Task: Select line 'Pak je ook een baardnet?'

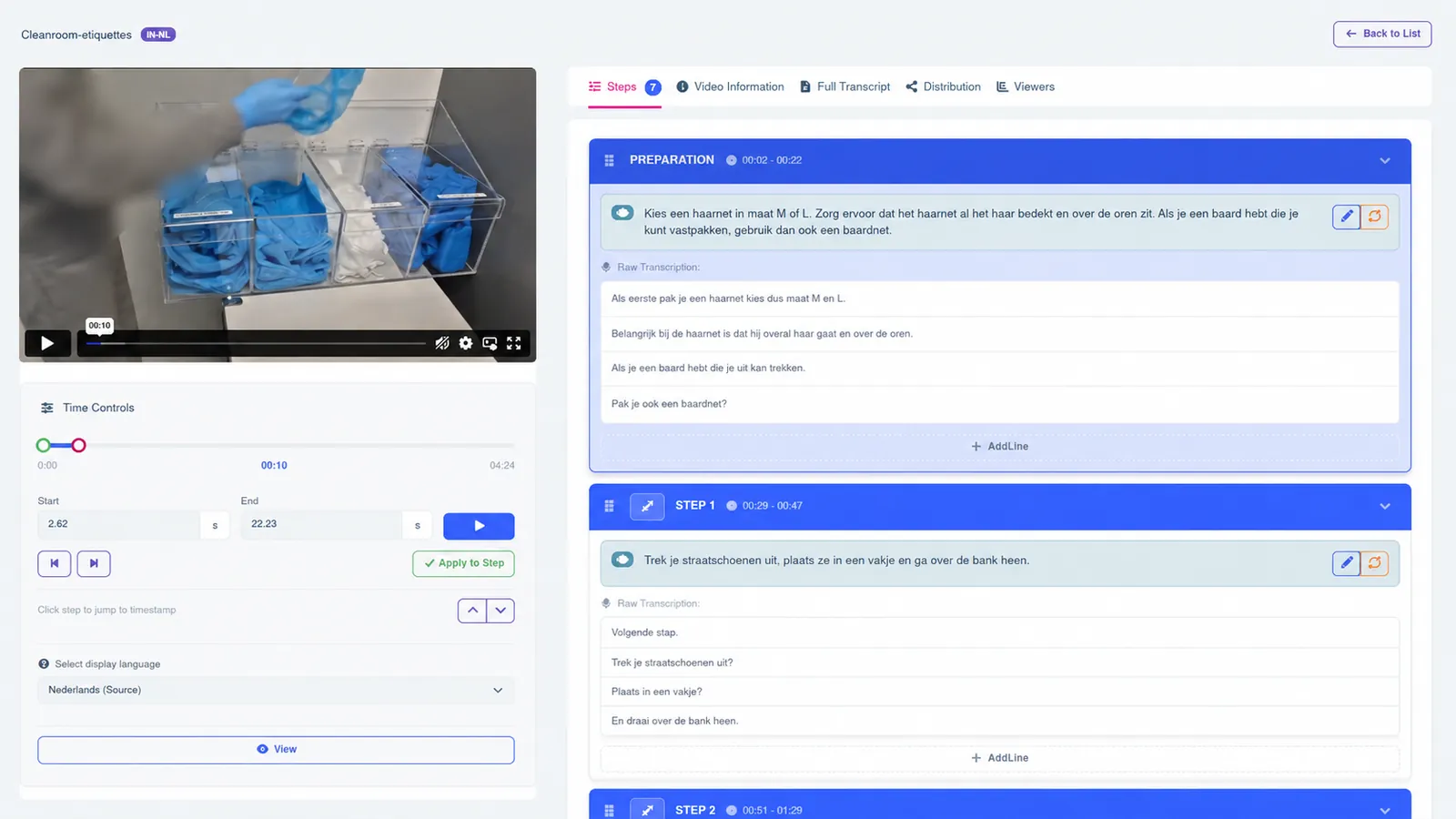Action: click(999, 404)
